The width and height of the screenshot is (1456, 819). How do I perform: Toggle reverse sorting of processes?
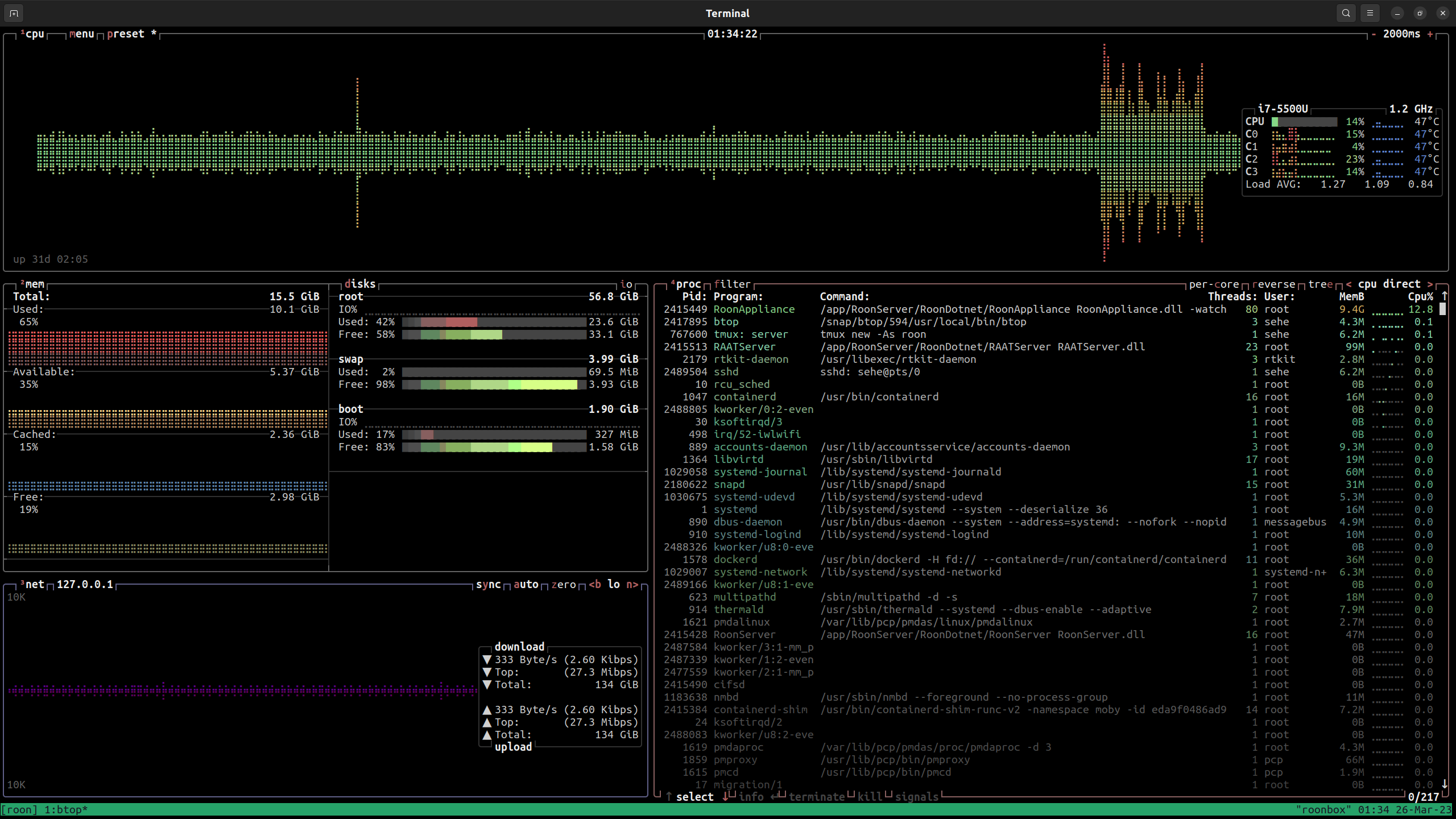[1273, 284]
